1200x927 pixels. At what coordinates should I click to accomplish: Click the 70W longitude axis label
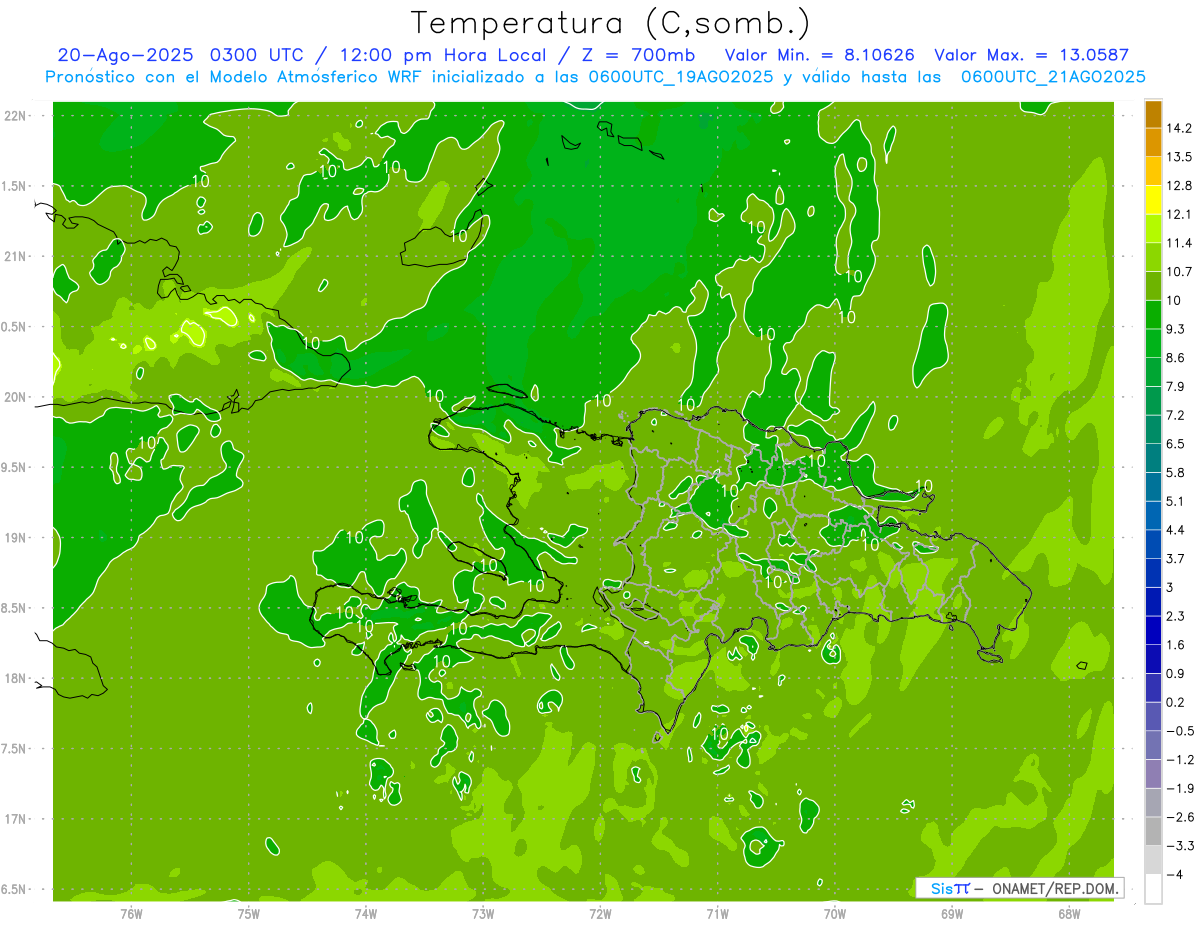[834, 913]
